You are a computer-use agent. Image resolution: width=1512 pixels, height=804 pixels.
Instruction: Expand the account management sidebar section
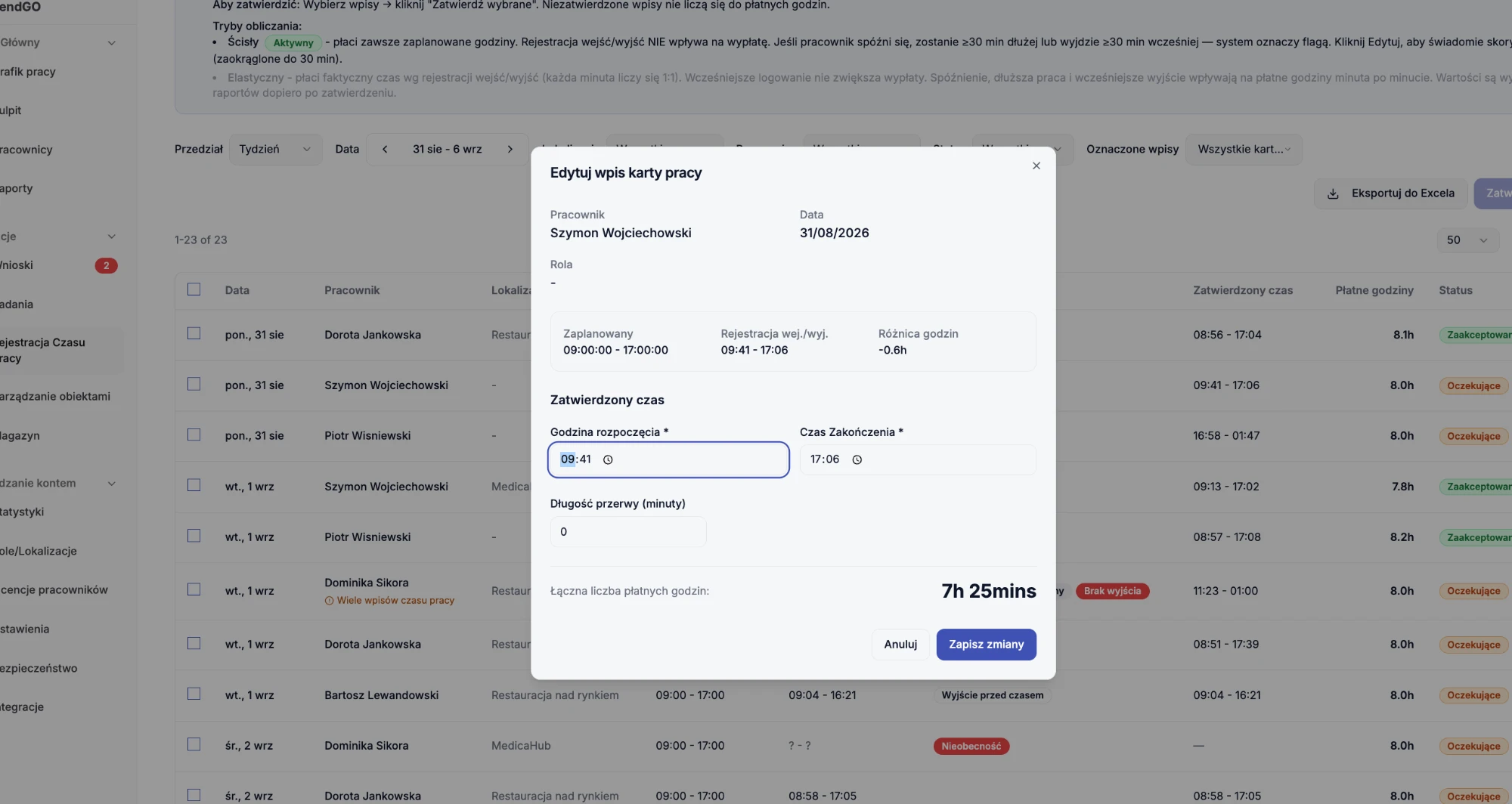pos(112,484)
